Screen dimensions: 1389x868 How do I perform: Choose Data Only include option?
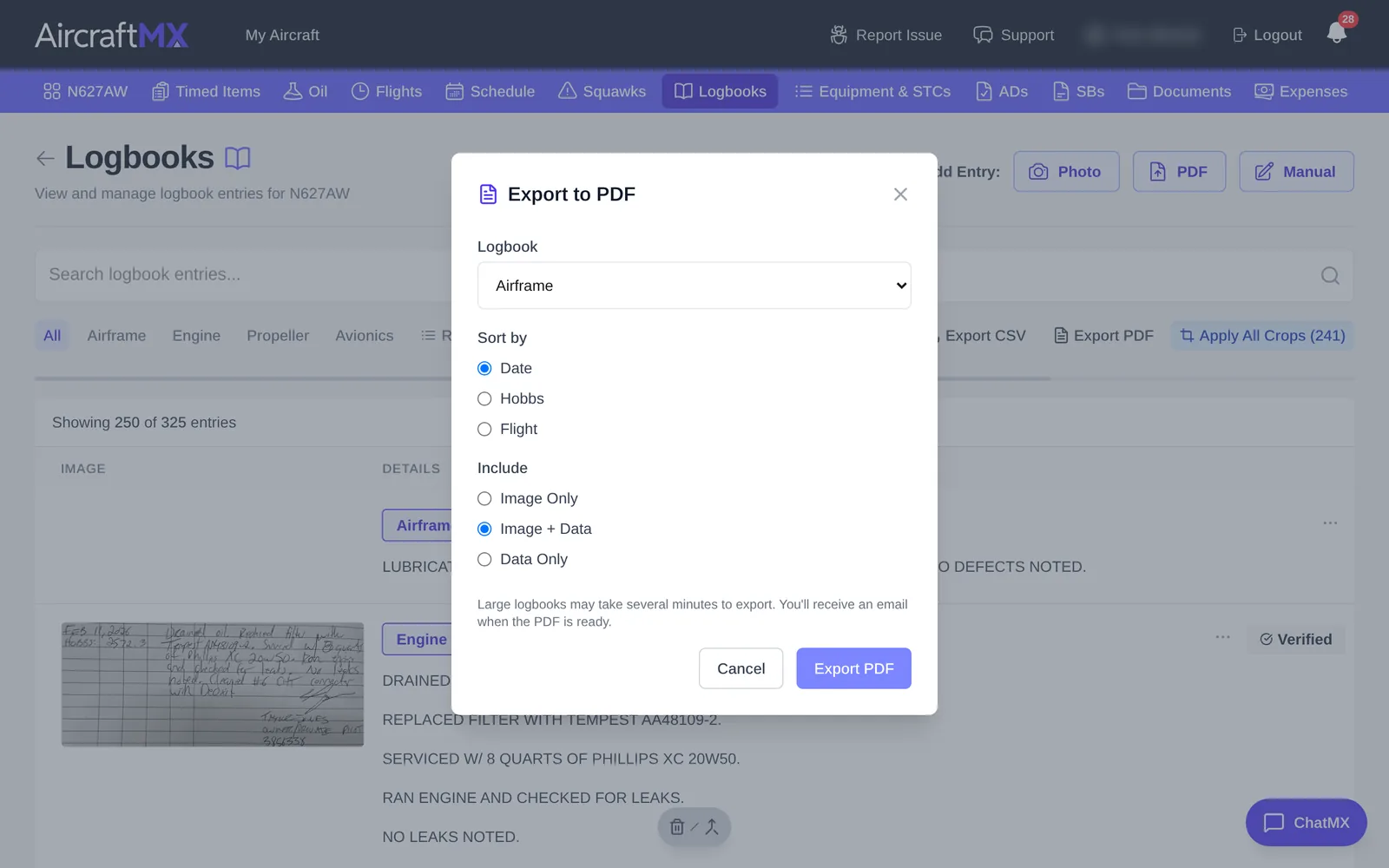484,559
